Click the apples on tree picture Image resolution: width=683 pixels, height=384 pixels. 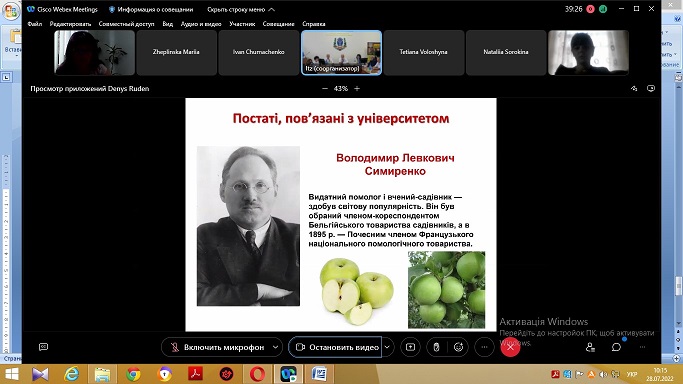446,290
